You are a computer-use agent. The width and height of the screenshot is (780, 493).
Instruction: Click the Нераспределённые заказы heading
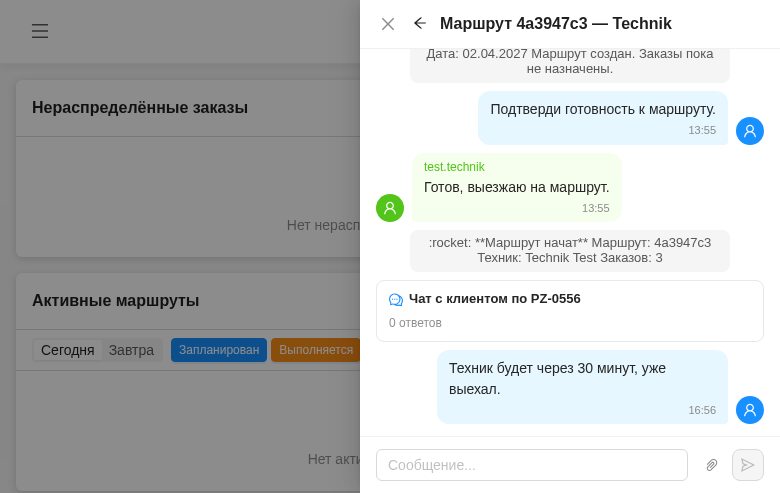coord(140,108)
